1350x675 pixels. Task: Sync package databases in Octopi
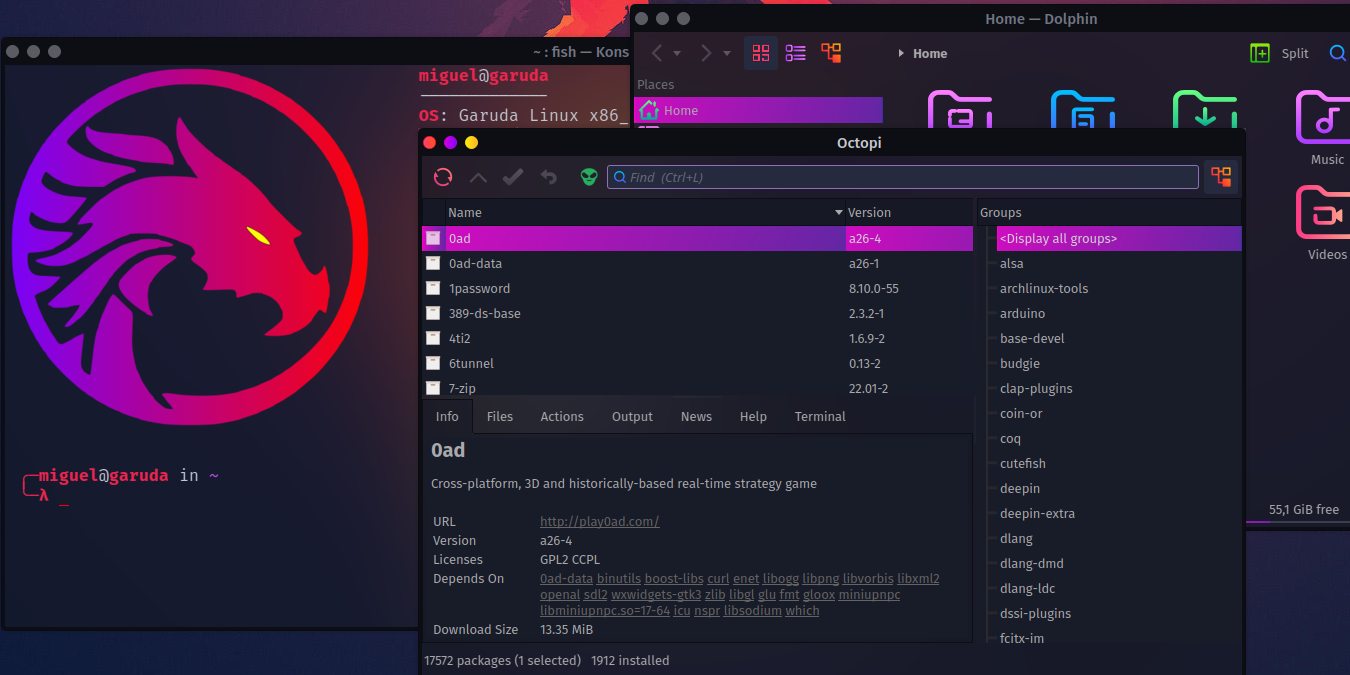pos(442,176)
